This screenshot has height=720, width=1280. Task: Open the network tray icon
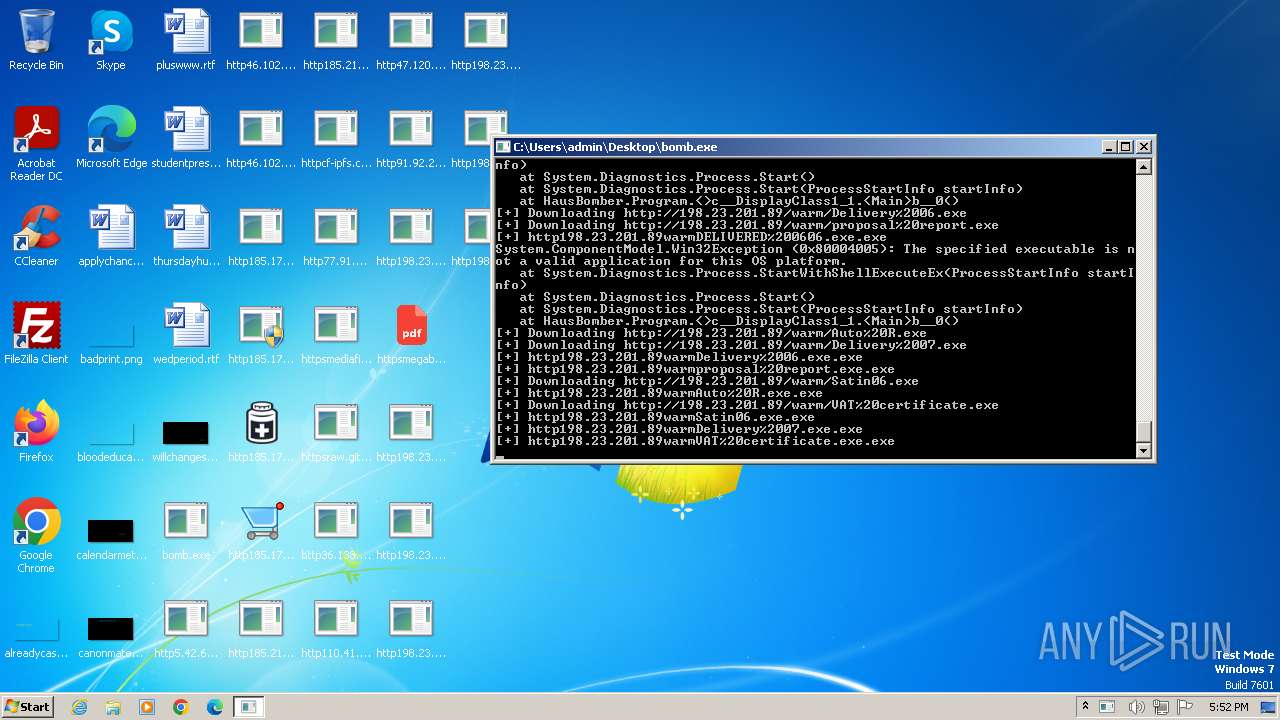tap(1161, 707)
